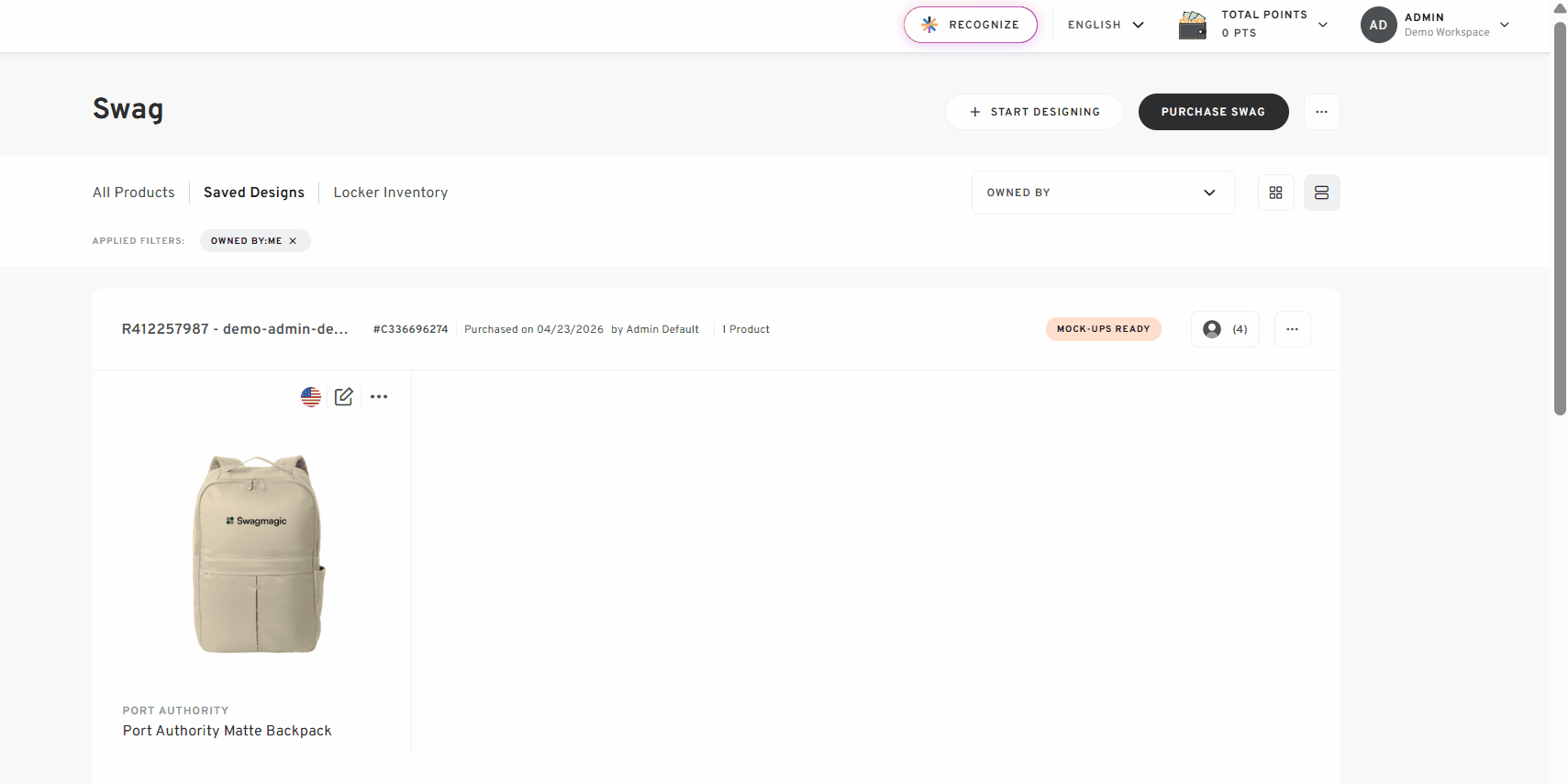Open the recipients (4) button

coord(1225,329)
